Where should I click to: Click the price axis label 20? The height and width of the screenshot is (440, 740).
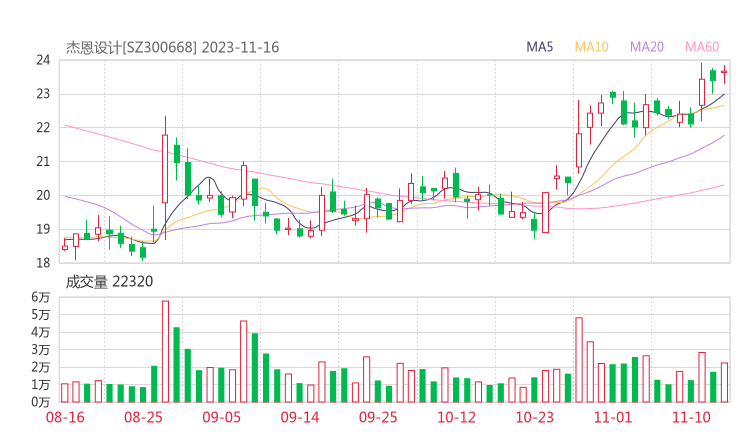43,195
